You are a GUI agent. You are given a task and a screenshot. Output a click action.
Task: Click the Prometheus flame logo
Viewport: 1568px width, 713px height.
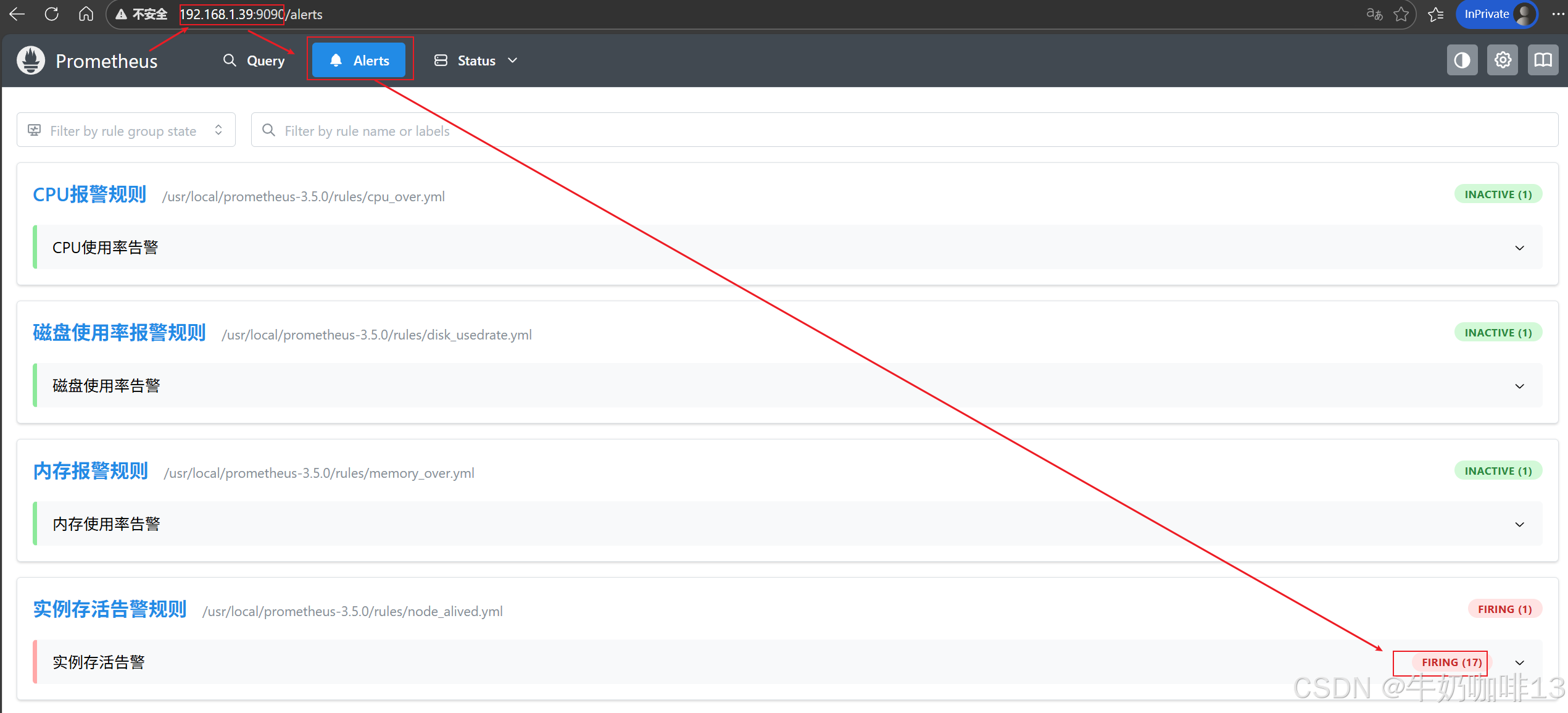point(31,60)
